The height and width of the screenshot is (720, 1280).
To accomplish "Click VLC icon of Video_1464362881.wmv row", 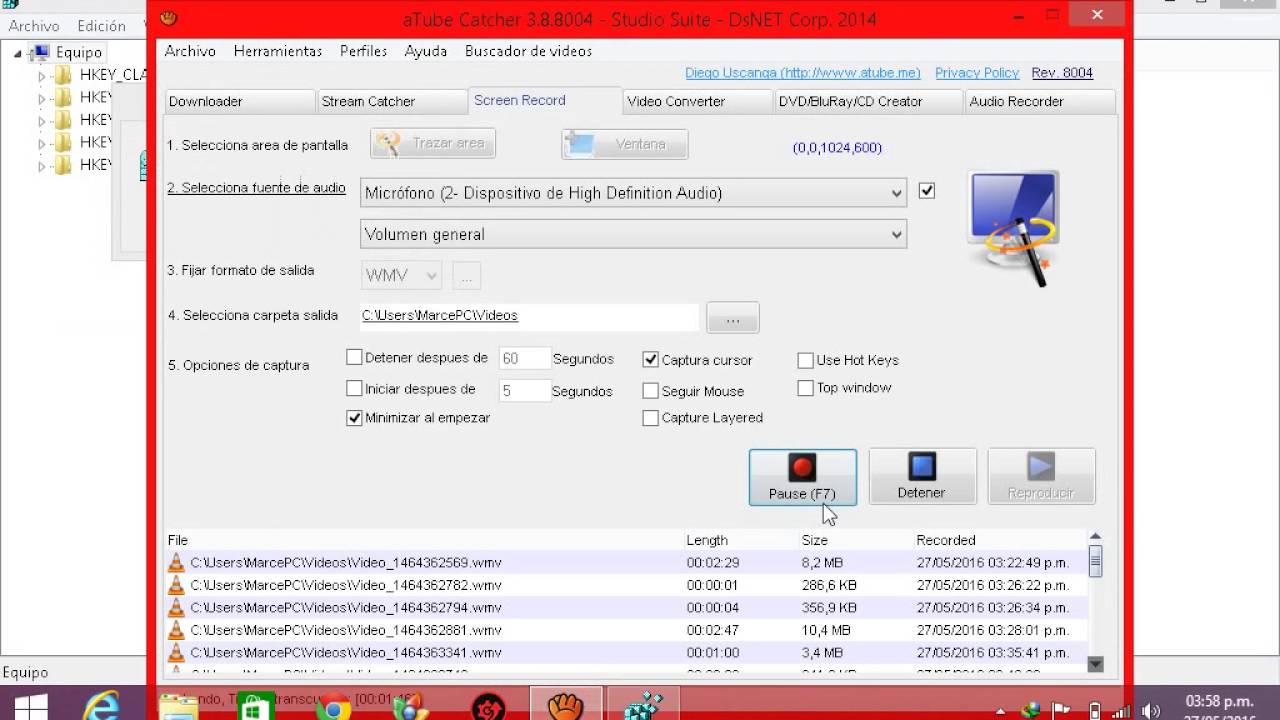I will coord(176,630).
